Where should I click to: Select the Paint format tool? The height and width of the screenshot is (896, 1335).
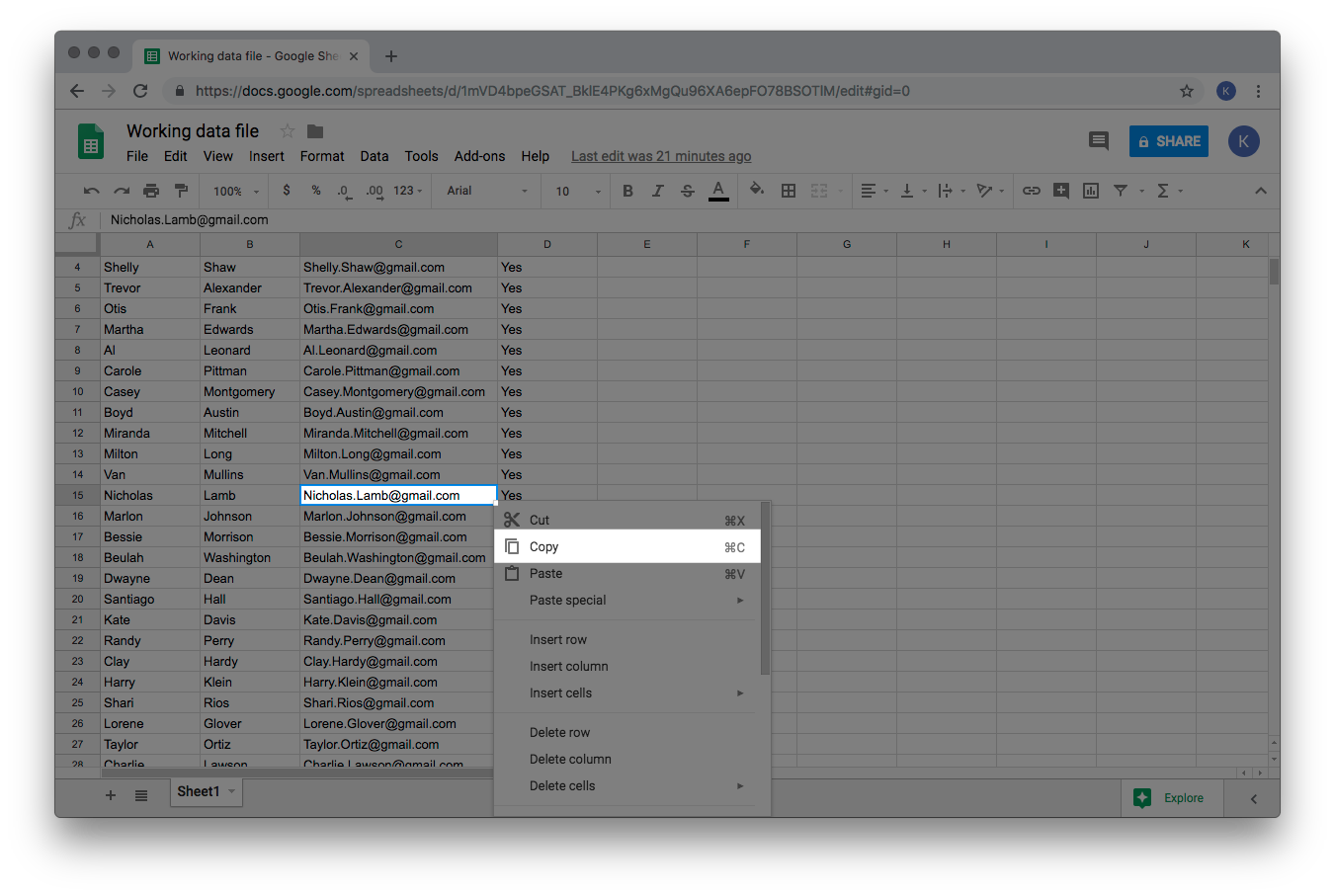(181, 191)
